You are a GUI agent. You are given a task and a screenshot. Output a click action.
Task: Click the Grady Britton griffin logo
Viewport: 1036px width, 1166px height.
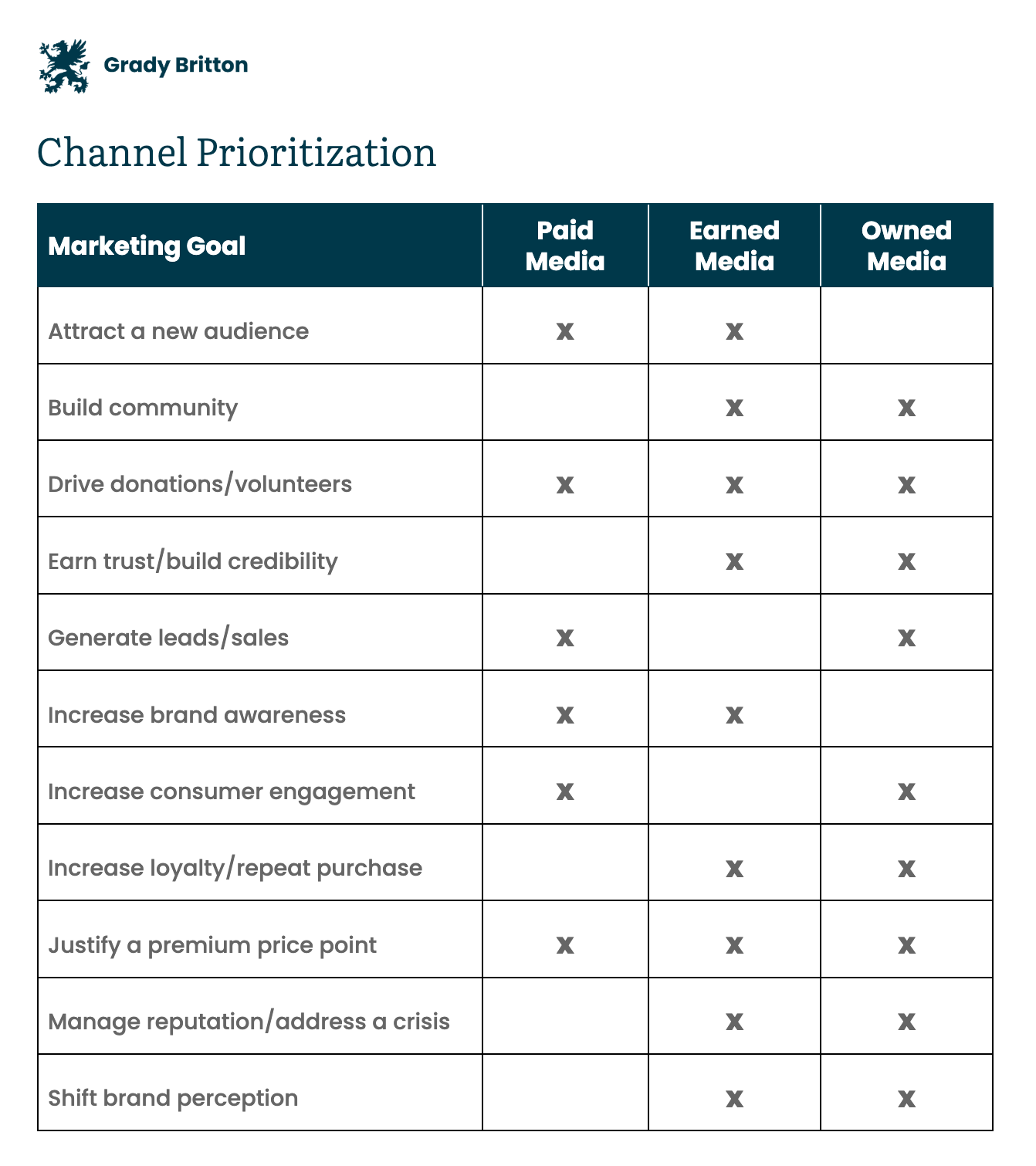pos(65,66)
